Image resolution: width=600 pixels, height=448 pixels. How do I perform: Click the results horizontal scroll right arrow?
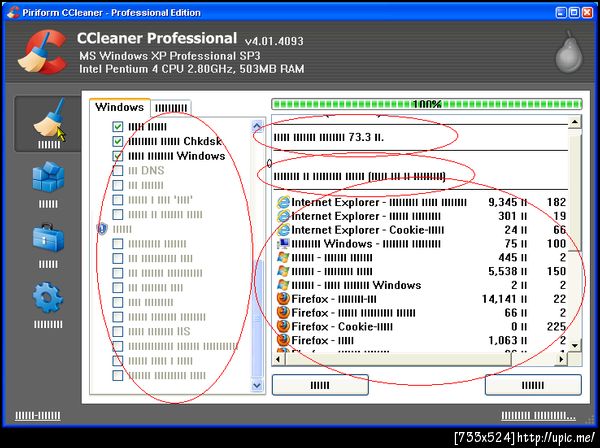coord(561,359)
